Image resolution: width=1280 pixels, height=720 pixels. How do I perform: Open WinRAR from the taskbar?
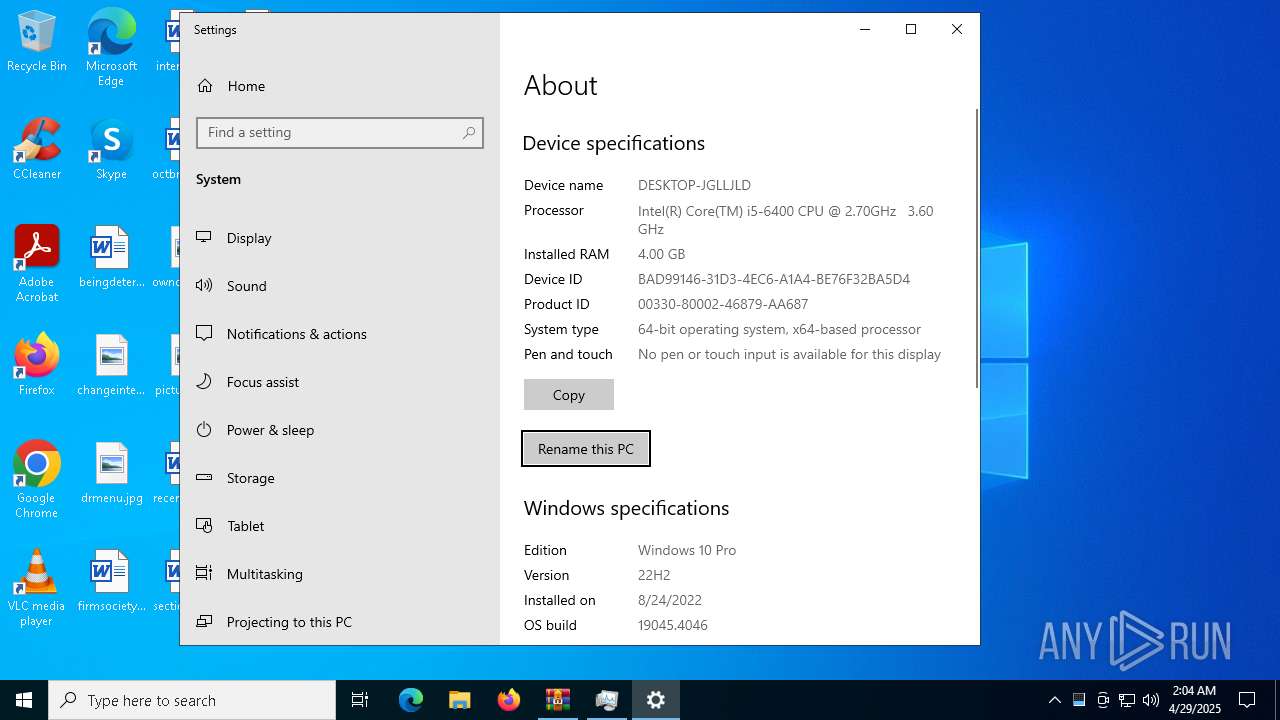[558, 700]
